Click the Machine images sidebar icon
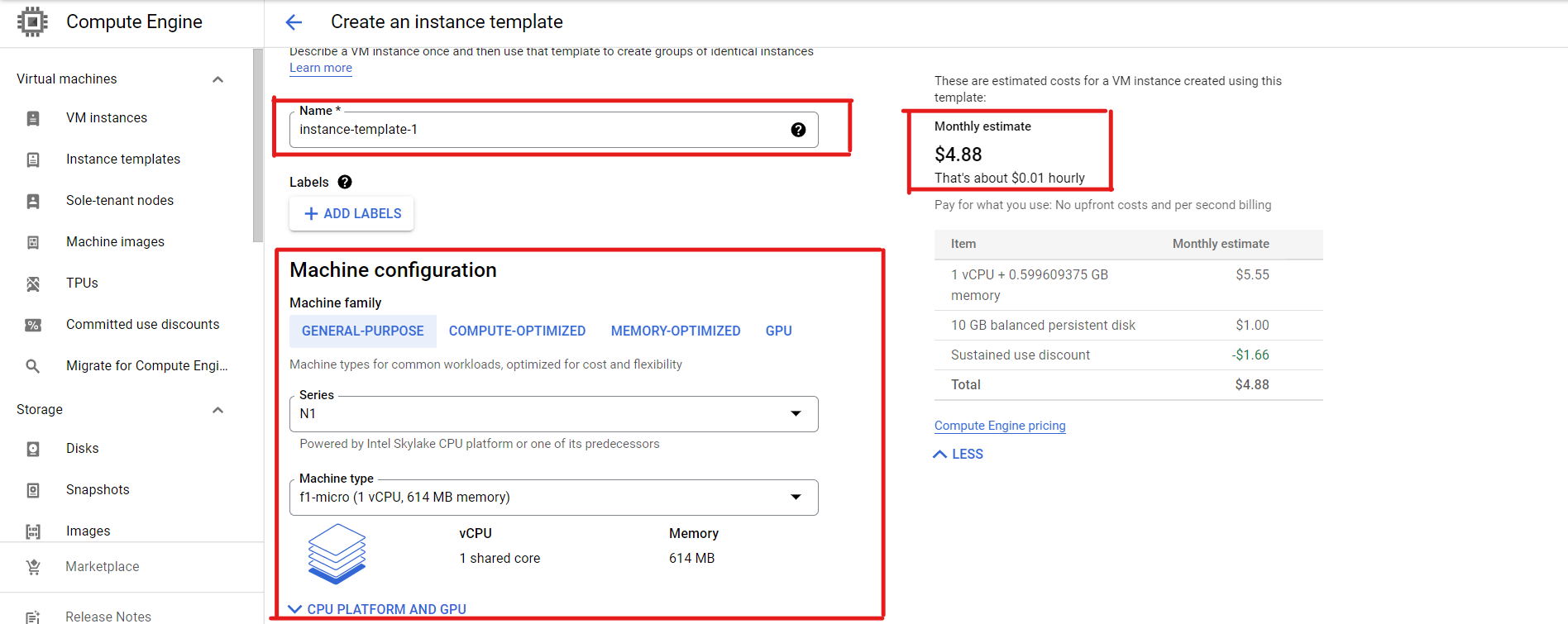 tap(33, 242)
